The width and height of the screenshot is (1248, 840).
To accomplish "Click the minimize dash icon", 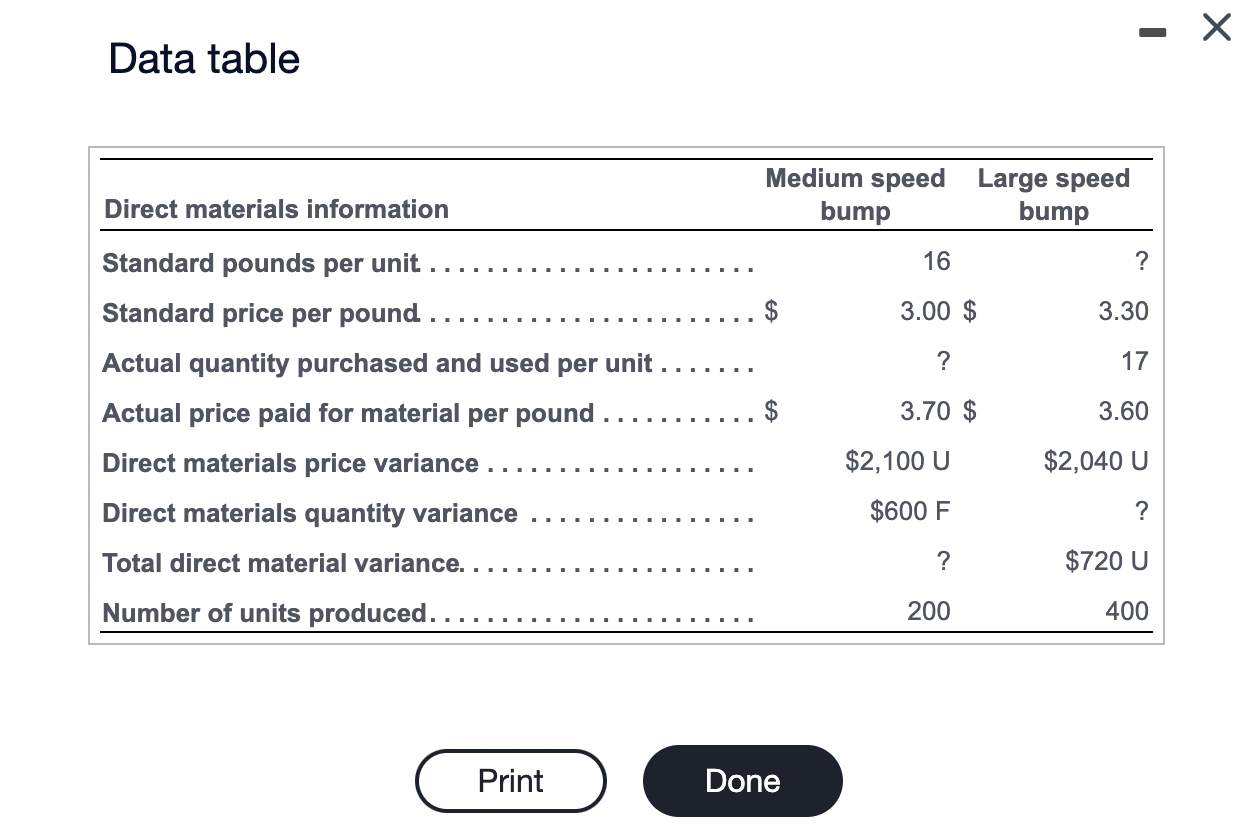I will [x=1152, y=32].
